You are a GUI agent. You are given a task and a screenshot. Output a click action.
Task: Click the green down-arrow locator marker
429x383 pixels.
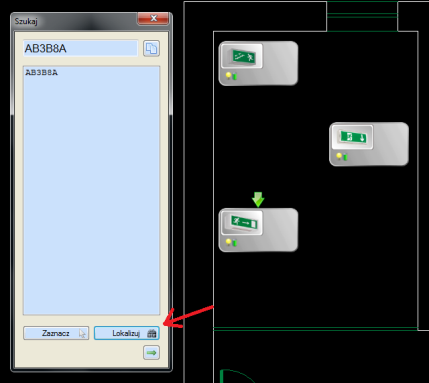pos(258,199)
